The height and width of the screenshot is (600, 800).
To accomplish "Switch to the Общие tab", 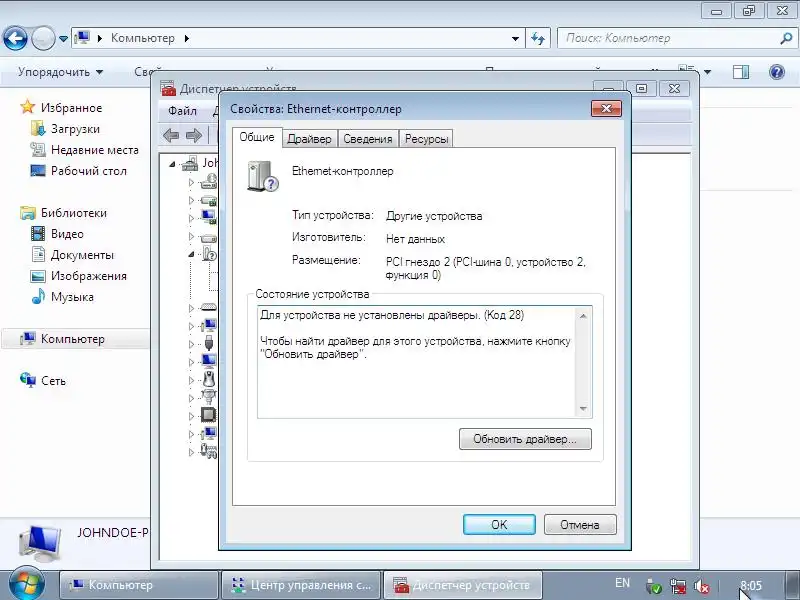I will (257, 137).
